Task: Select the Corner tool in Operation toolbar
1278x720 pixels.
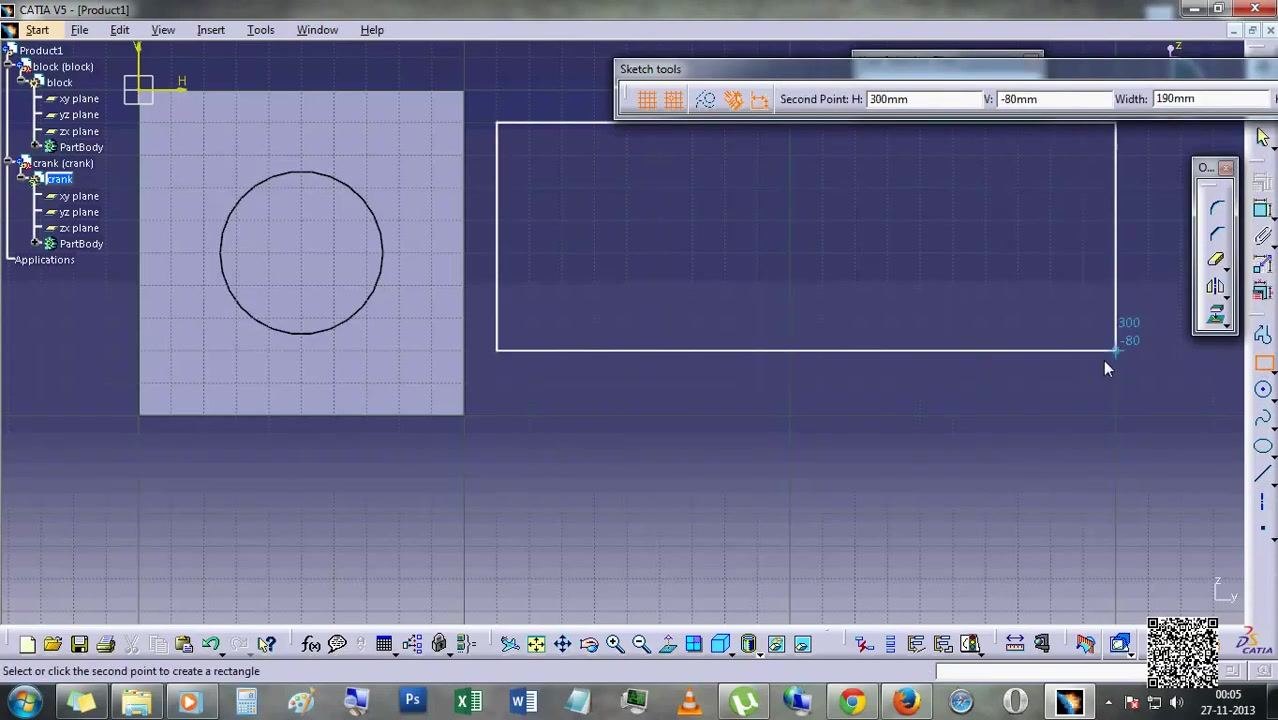Action: (1216, 207)
